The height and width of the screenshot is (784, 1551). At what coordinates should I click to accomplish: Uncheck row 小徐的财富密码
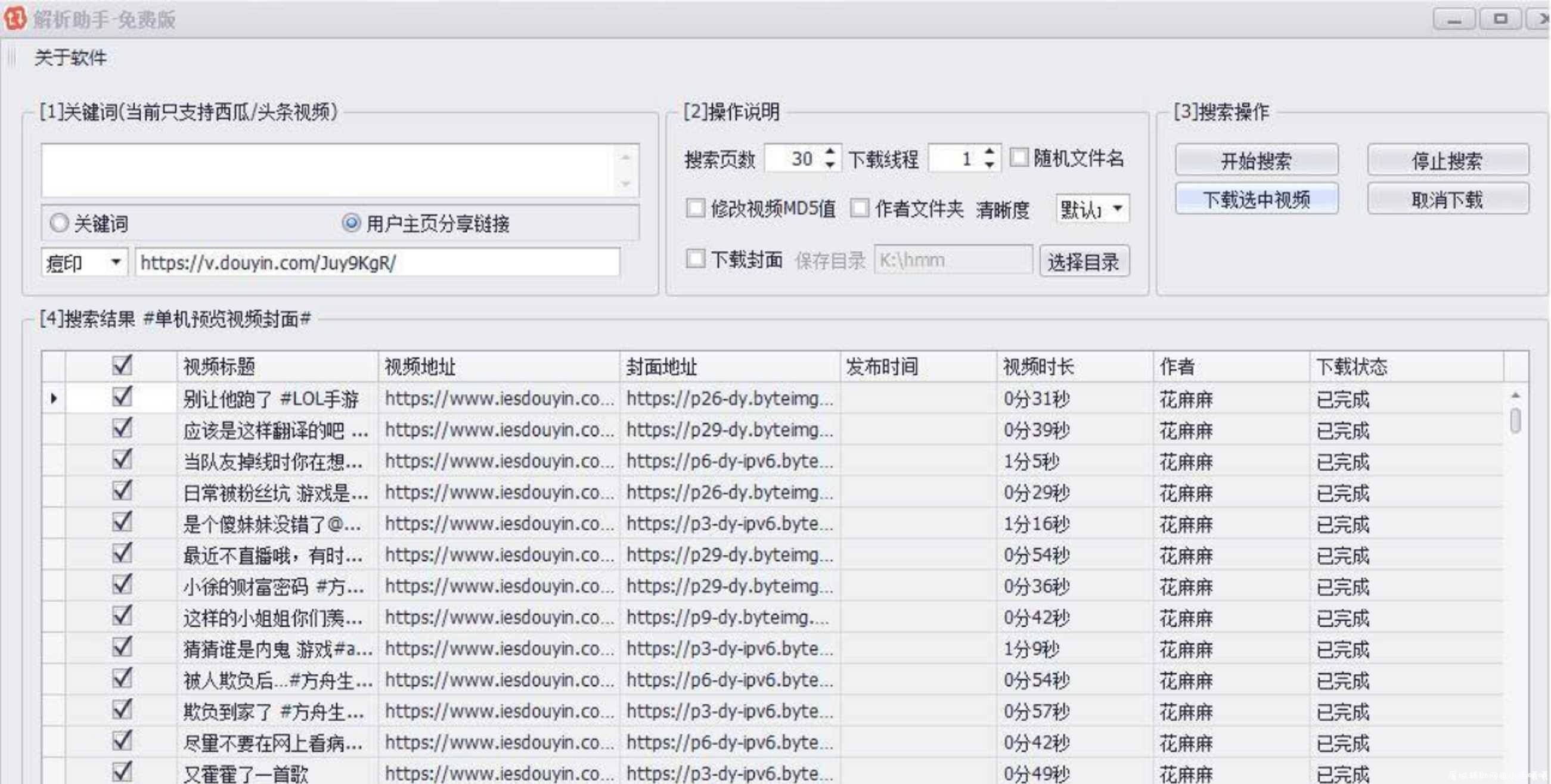pyautogui.click(x=122, y=585)
